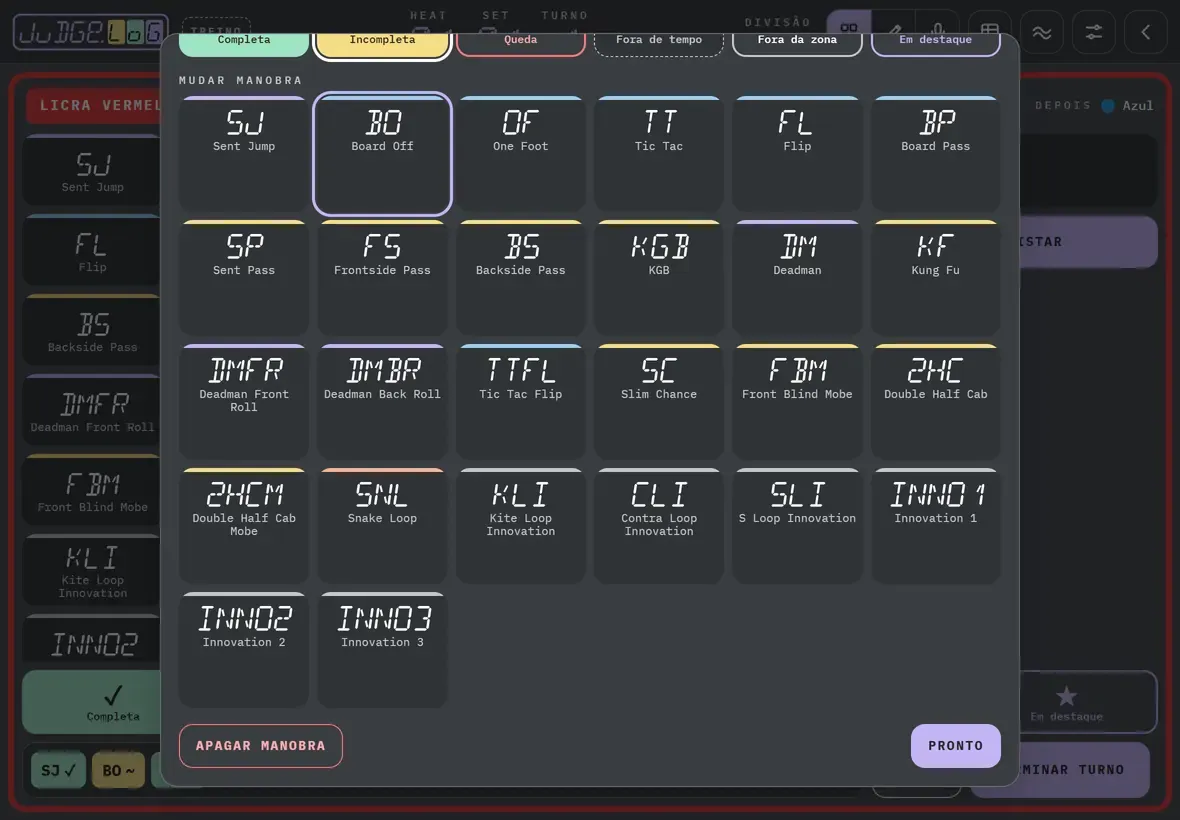Pick the Snake Loop trick tile
This screenshot has width=1180, height=820.
[382, 526]
